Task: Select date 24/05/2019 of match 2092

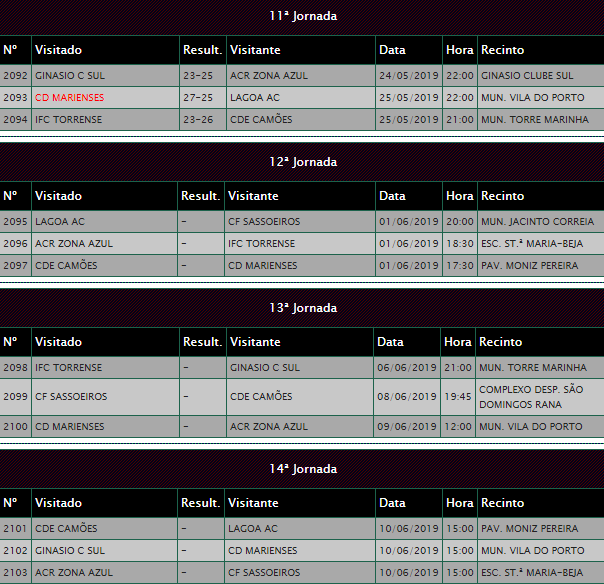Action: coord(409,76)
